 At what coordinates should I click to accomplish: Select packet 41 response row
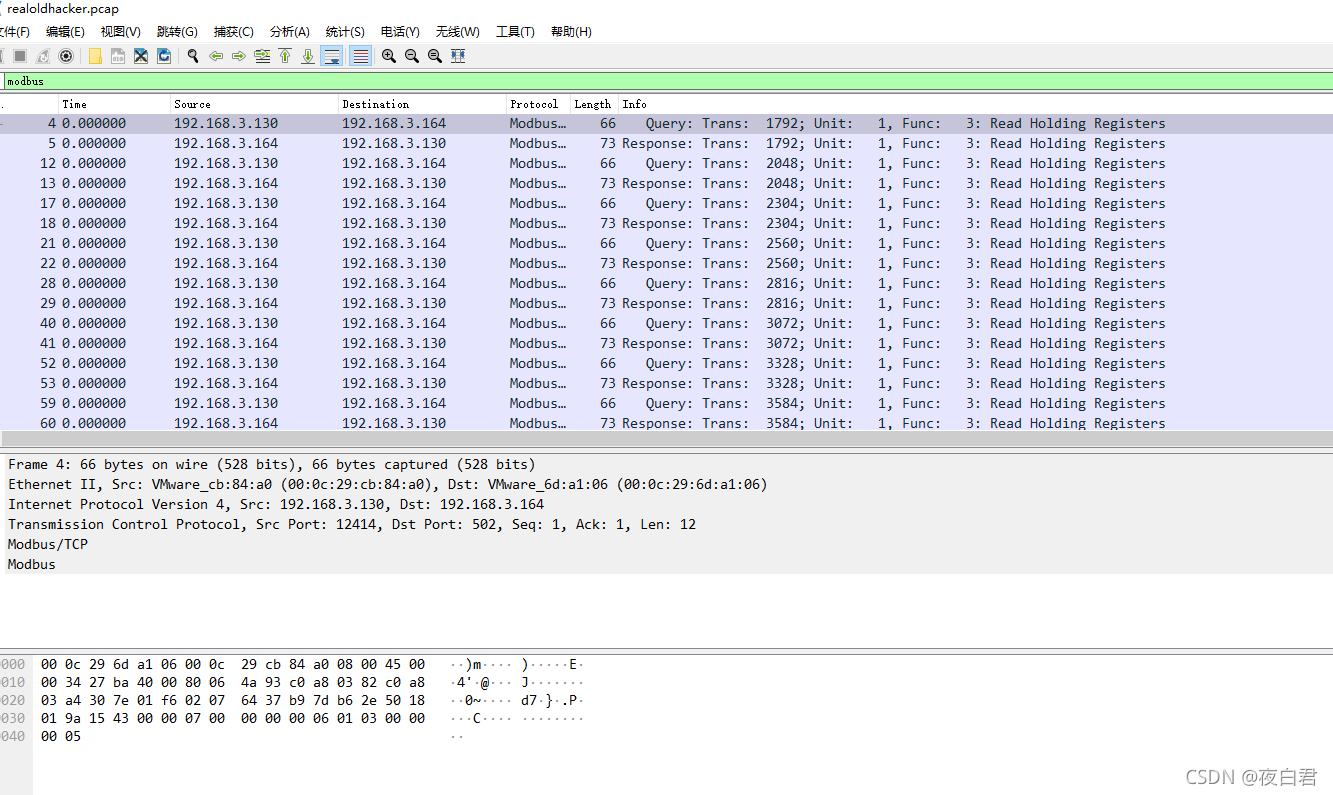point(666,343)
